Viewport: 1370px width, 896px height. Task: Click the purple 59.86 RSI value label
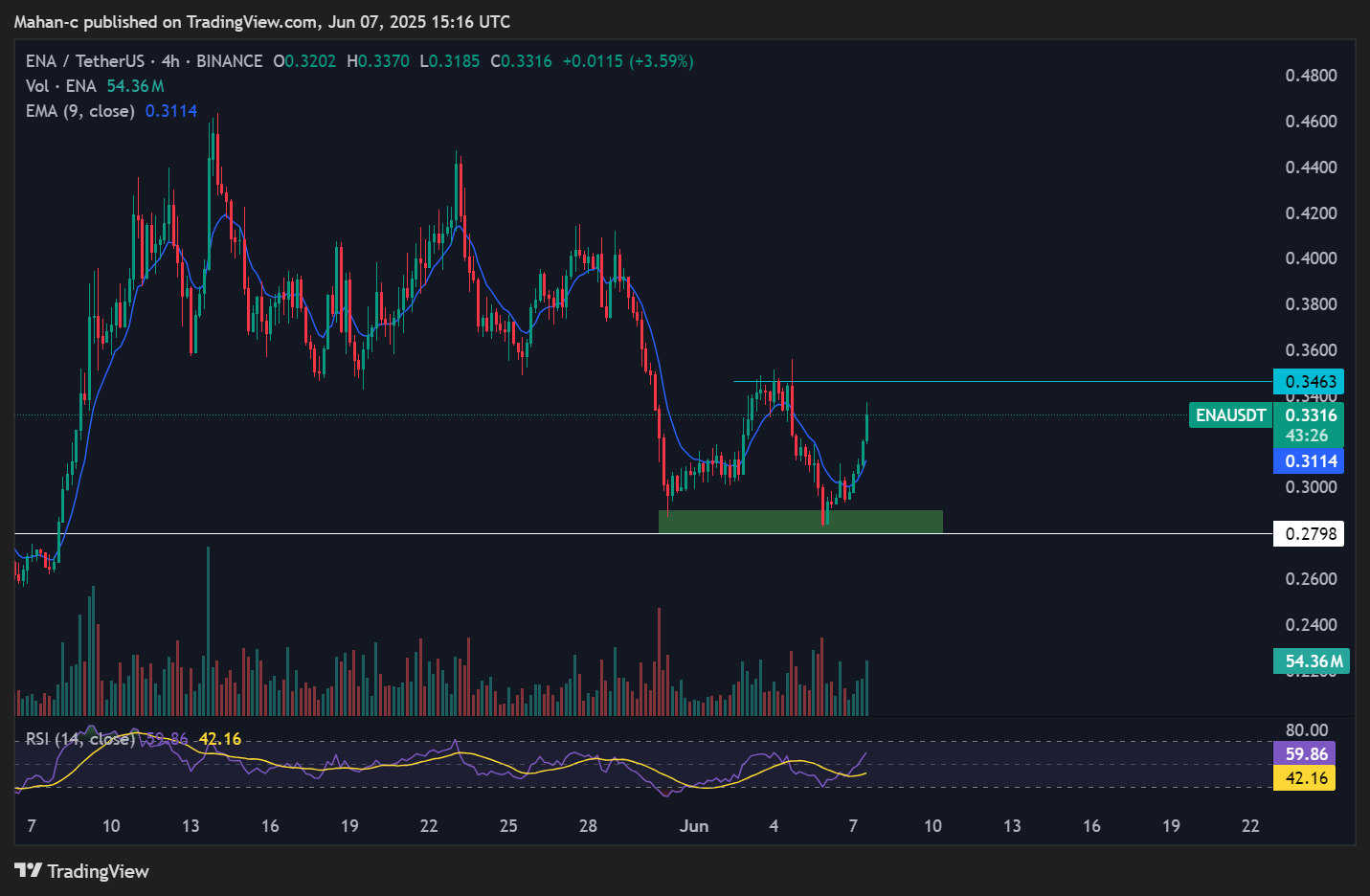[x=1304, y=753]
